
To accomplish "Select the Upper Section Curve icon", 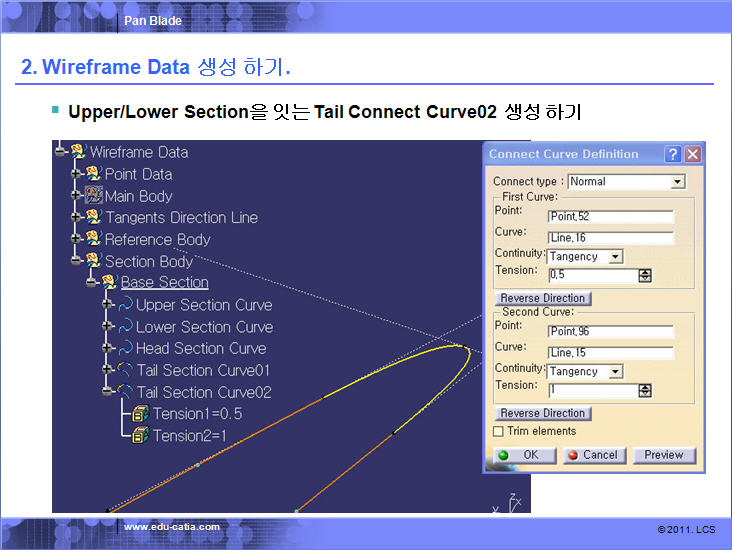I will (126, 305).
